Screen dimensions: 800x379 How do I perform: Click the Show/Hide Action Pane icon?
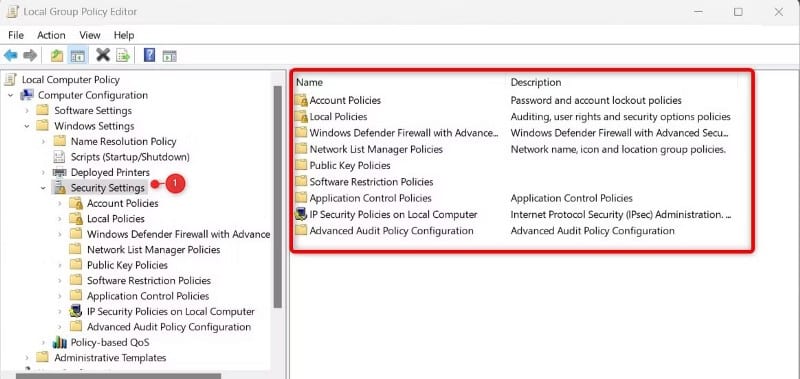coord(169,56)
